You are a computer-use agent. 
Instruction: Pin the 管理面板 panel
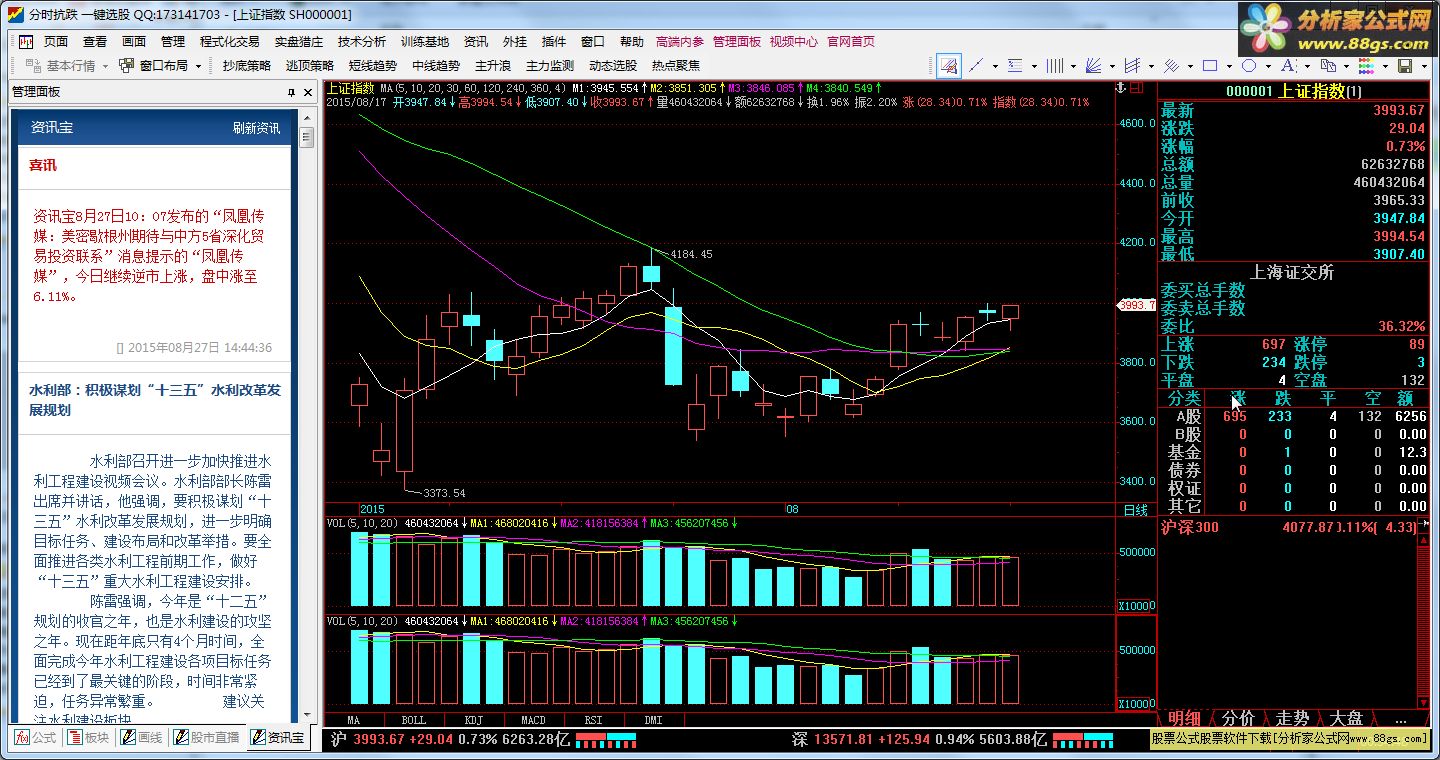point(292,92)
